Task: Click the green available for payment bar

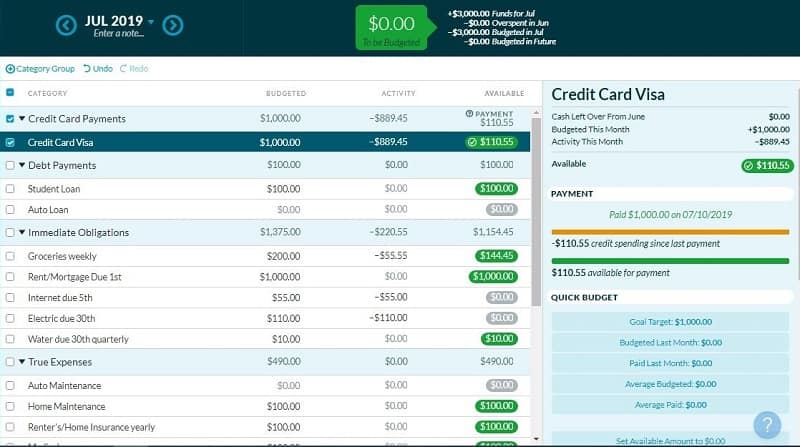Action: pyautogui.click(x=669, y=261)
